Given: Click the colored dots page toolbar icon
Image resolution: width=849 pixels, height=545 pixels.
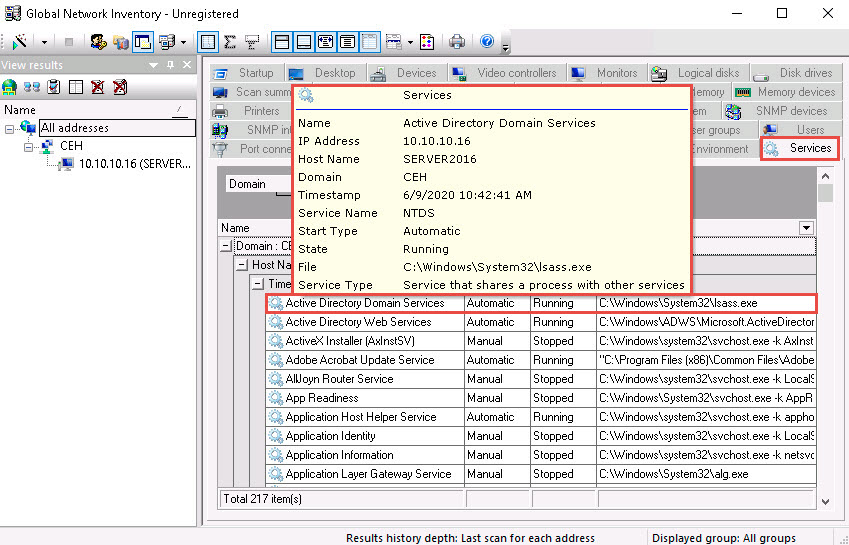Looking at the screenshot, I should (x=427, y=42).
